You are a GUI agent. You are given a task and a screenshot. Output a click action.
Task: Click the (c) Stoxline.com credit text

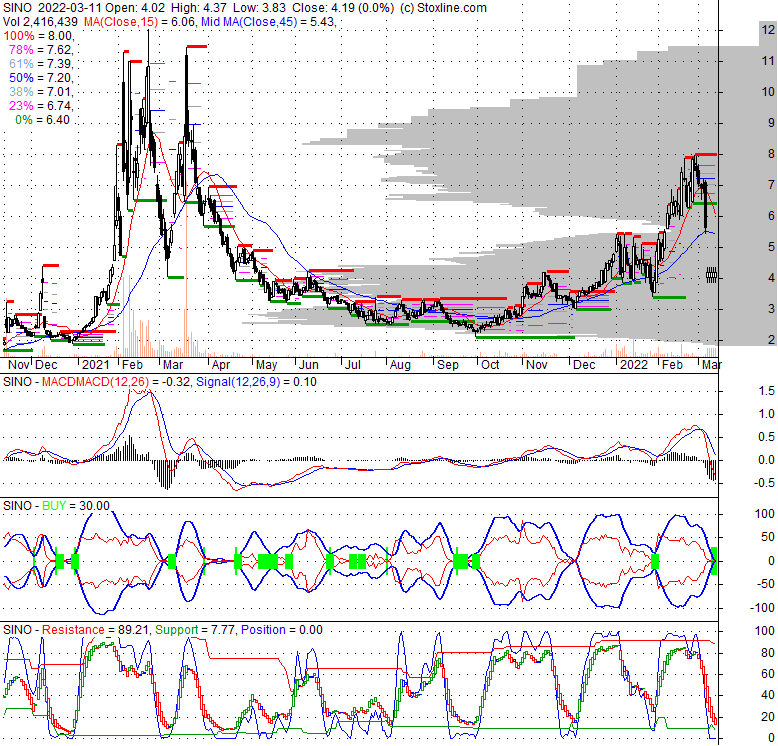point(443,8)
